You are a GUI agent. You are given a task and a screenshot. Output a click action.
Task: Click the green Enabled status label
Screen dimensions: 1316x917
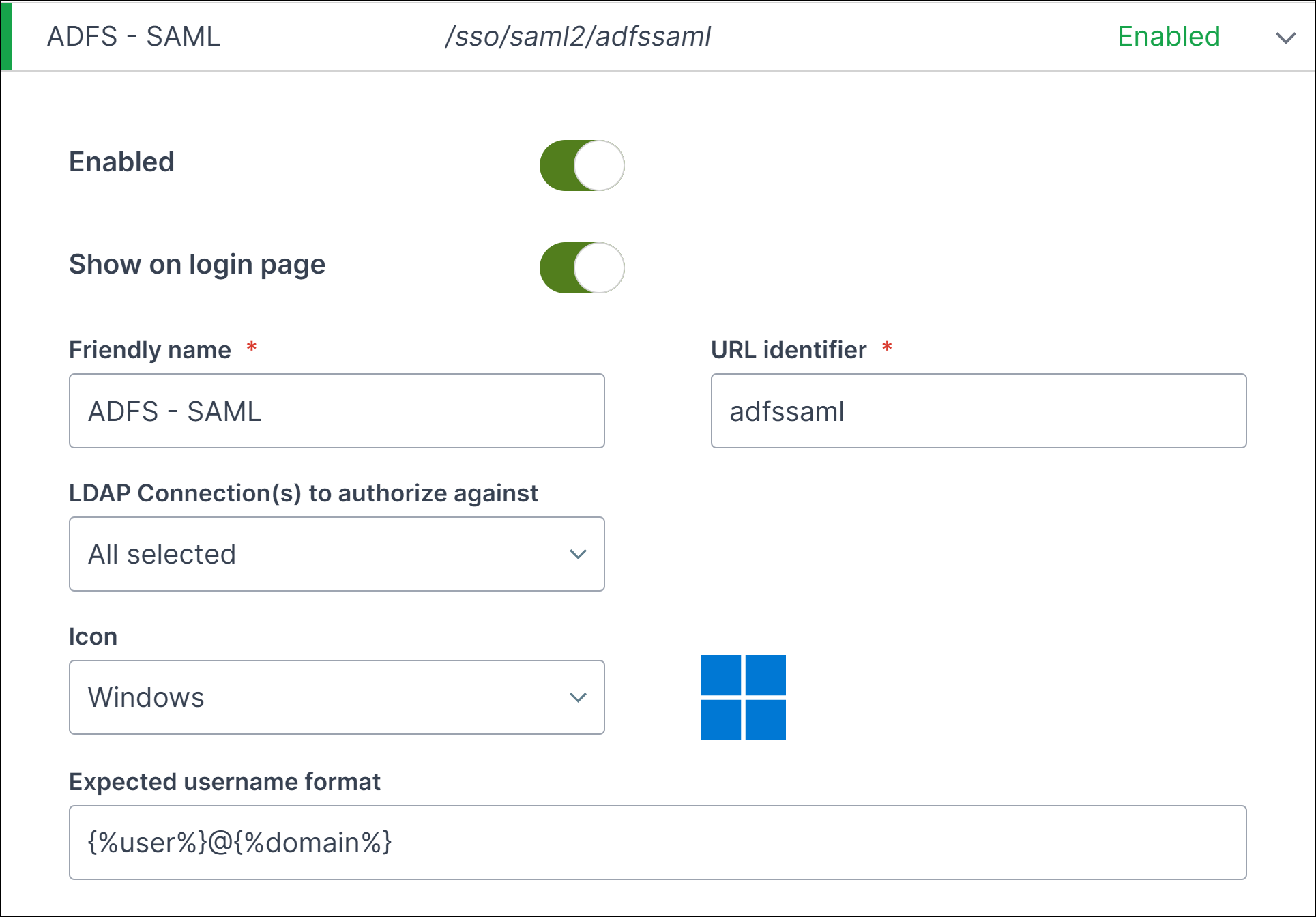click(x=1169, y=36)
